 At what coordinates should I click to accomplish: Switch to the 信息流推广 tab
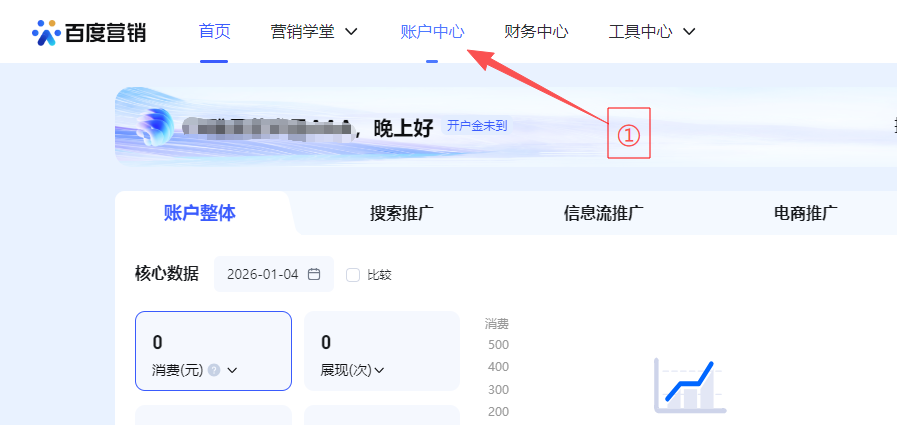pyautogui.click(x=603, y=212)
